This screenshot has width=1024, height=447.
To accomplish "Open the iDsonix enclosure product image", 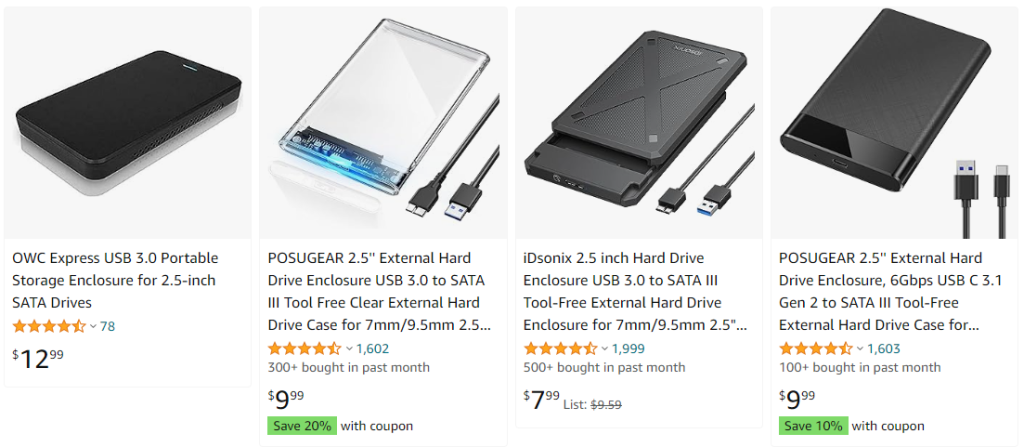I will tap(639, 123).
